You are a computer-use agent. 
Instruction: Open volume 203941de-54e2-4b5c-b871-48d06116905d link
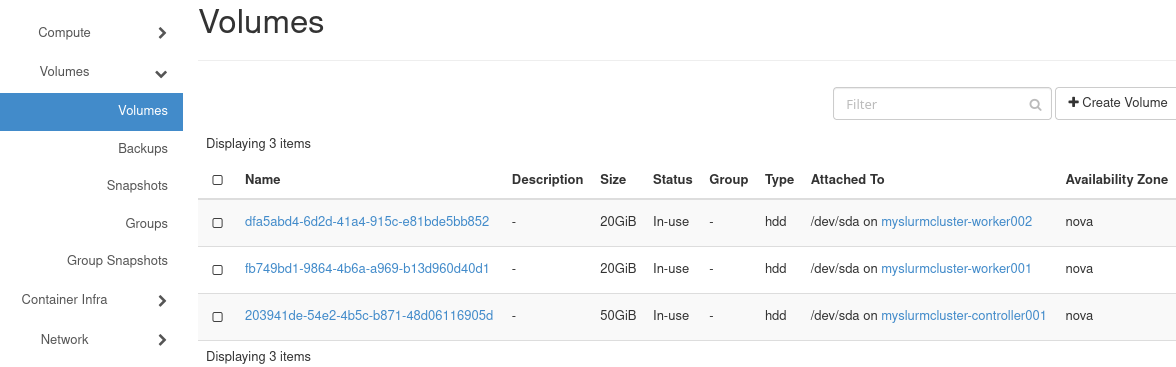[369, 315]
